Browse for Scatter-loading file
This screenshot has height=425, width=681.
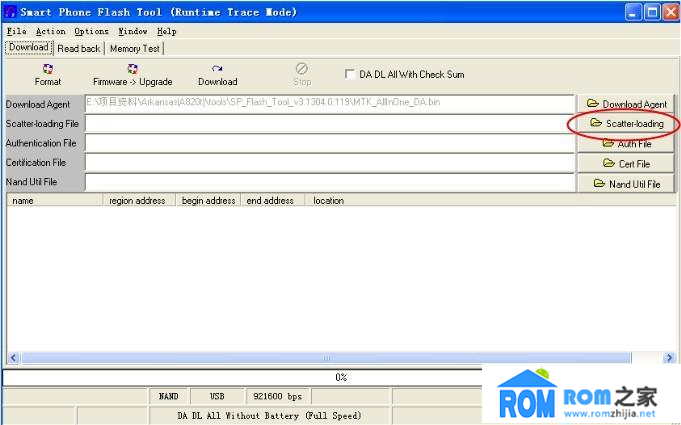[x=626, y=124]
